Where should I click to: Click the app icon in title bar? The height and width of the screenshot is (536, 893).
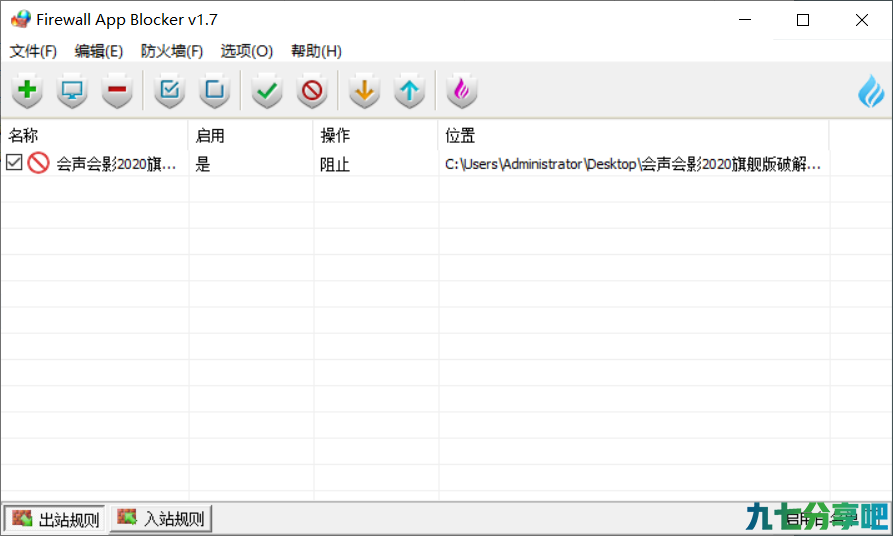pyautogui.click(x=21, y=19)
